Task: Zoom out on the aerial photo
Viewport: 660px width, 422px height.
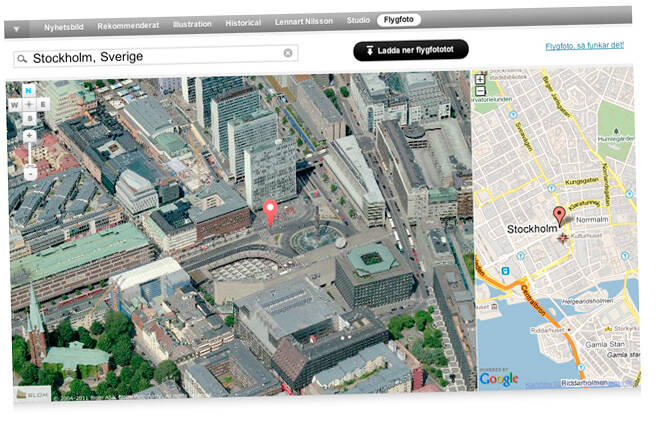Action: click(x=31, y=173)
